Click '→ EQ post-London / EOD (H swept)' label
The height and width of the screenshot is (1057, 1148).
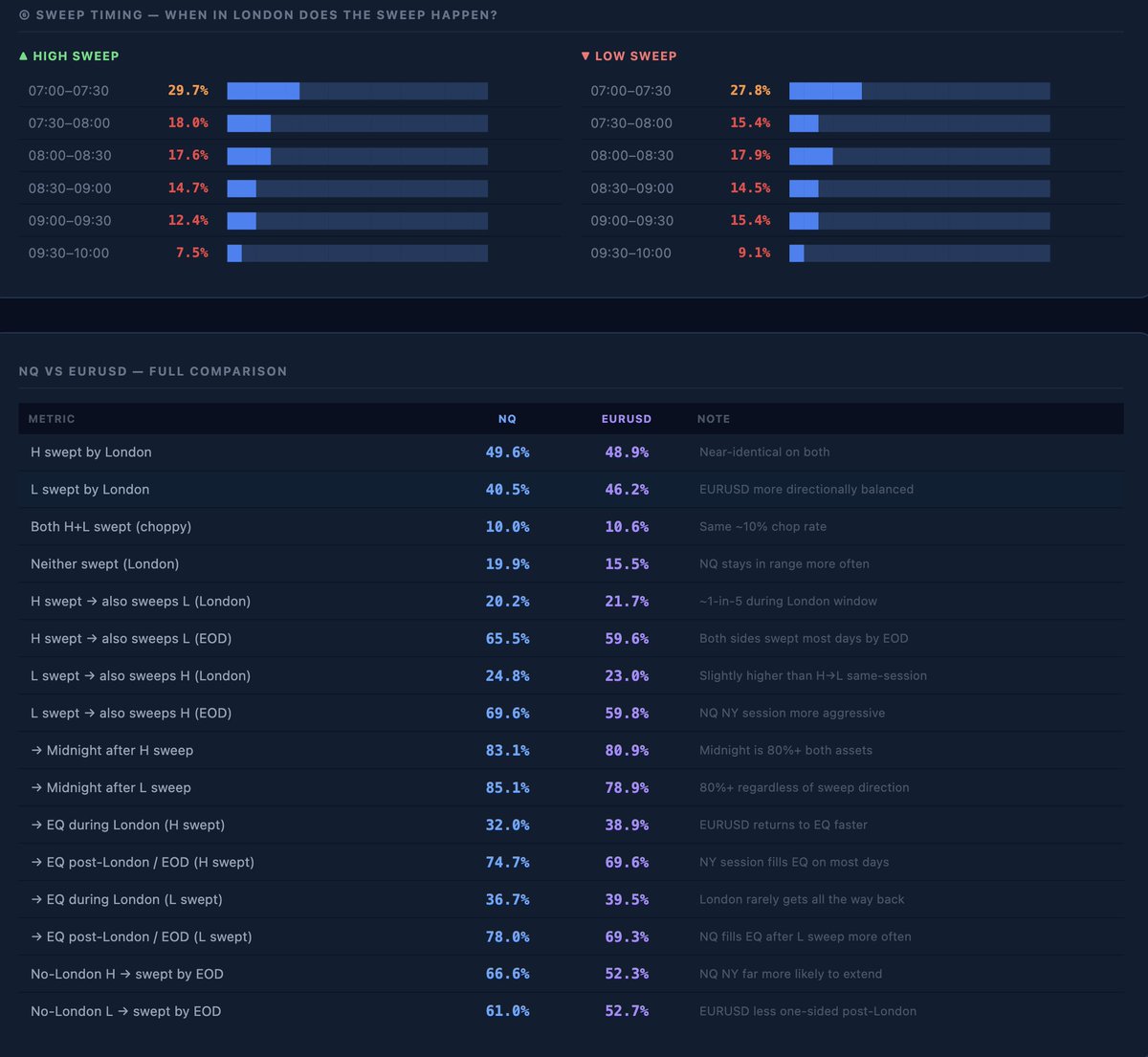click(143, 863)
